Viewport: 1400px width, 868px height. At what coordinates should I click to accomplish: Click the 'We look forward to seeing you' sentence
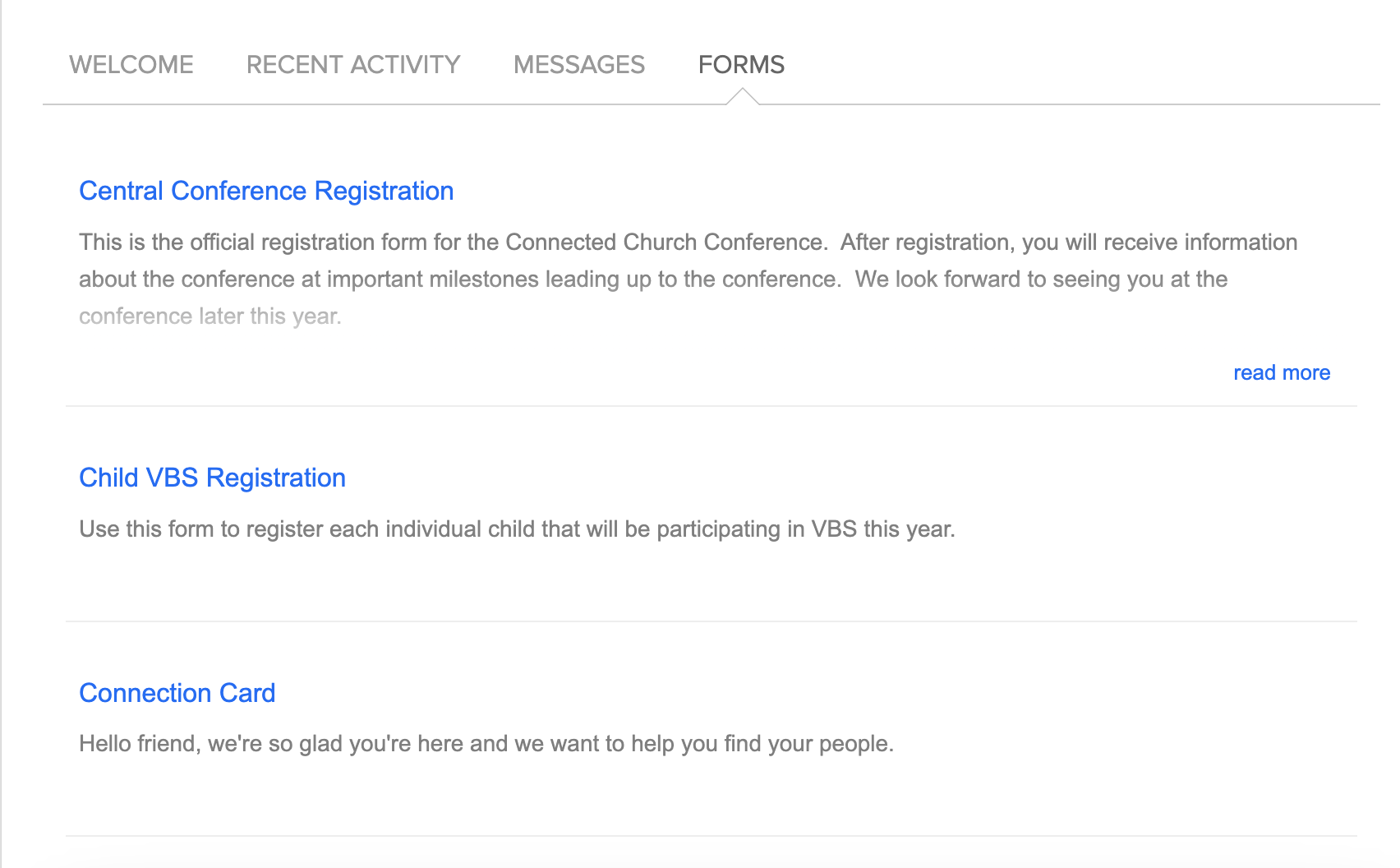[1041, 279]
